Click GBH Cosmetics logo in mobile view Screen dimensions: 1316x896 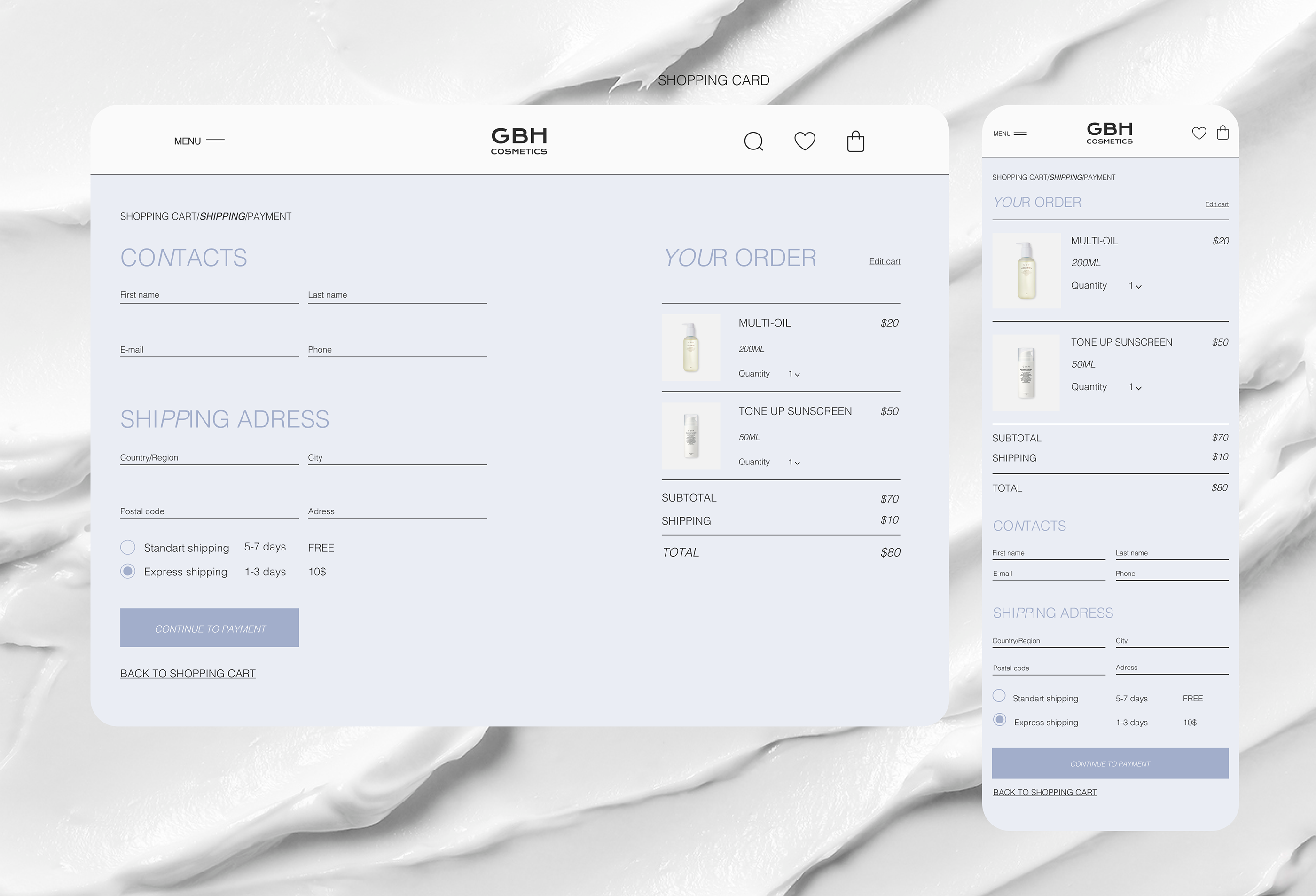pos(1109,134)
